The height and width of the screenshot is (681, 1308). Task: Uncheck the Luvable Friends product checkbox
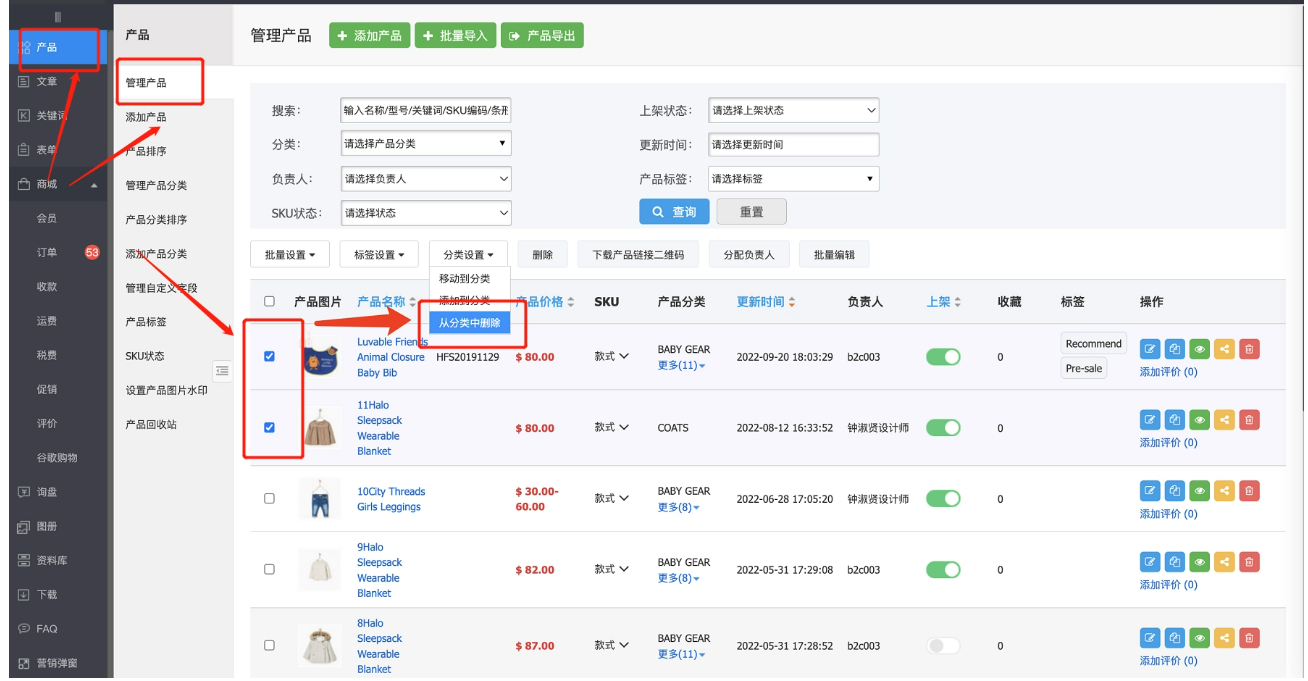(269, 357)
